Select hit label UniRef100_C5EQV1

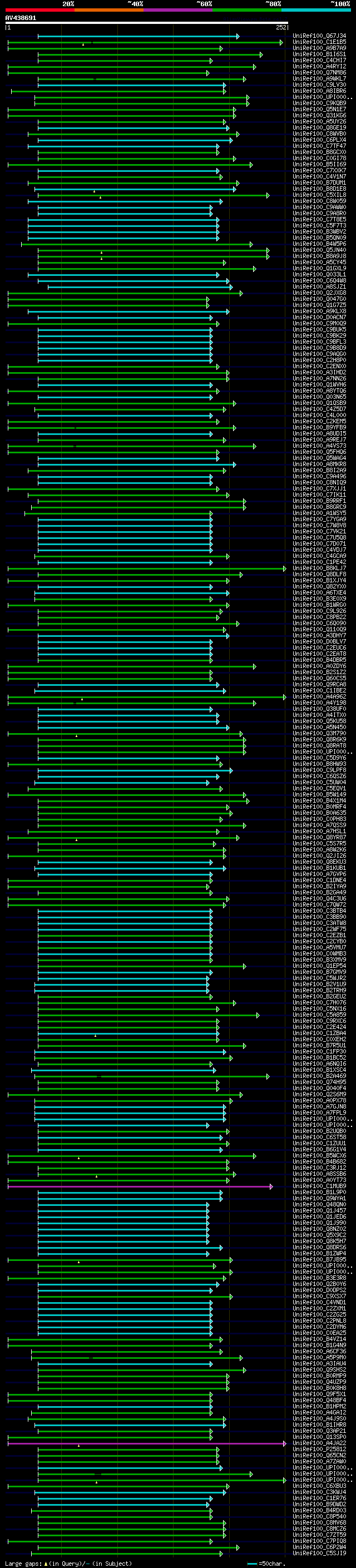pyautogui.click(x=319, y=789)
